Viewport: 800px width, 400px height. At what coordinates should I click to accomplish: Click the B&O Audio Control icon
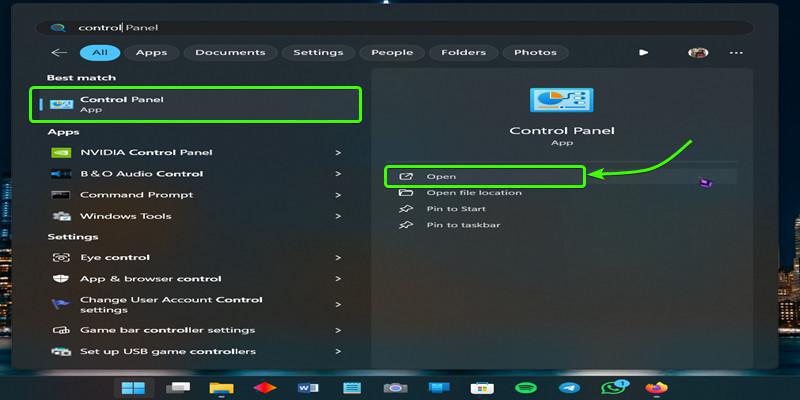61,174
